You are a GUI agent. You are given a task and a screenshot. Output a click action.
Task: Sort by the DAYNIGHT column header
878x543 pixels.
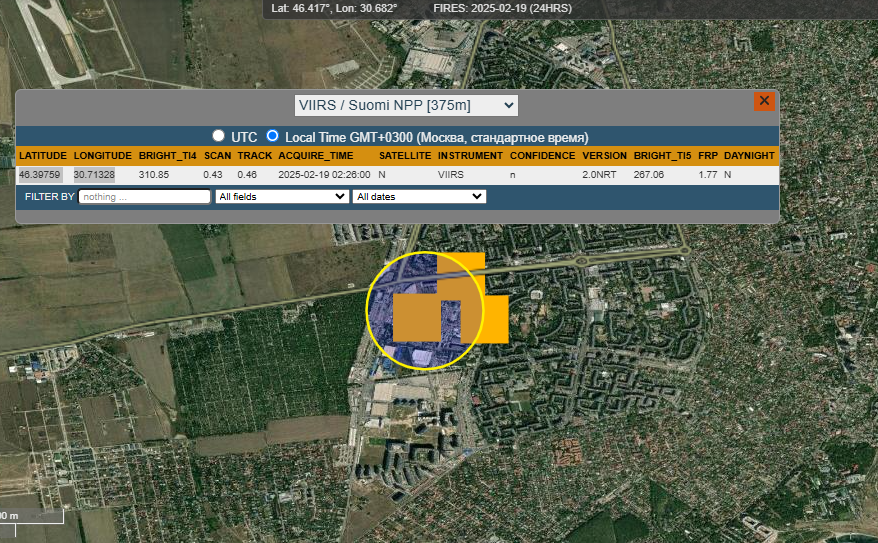tap(749, 156)
